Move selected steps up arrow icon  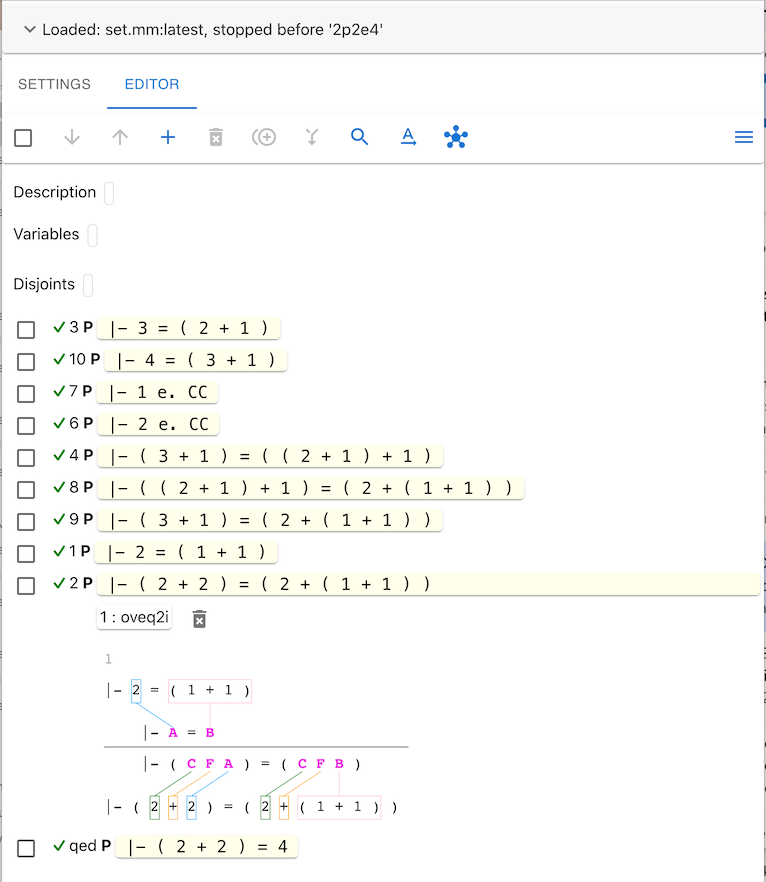(x=120, y=137)
